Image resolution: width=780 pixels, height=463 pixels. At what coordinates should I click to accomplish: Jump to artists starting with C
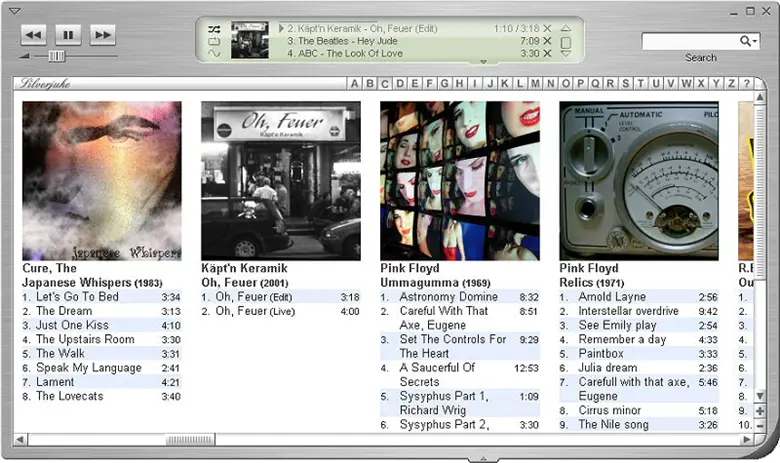(385, 83)
